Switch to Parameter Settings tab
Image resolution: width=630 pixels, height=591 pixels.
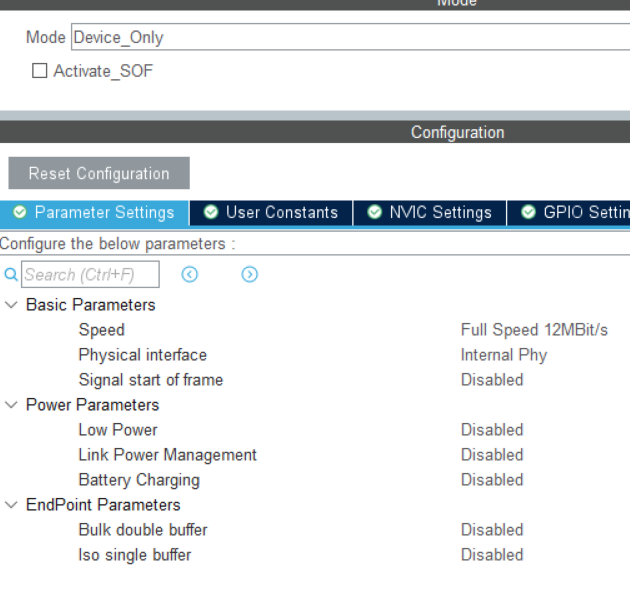pos(94,213)
